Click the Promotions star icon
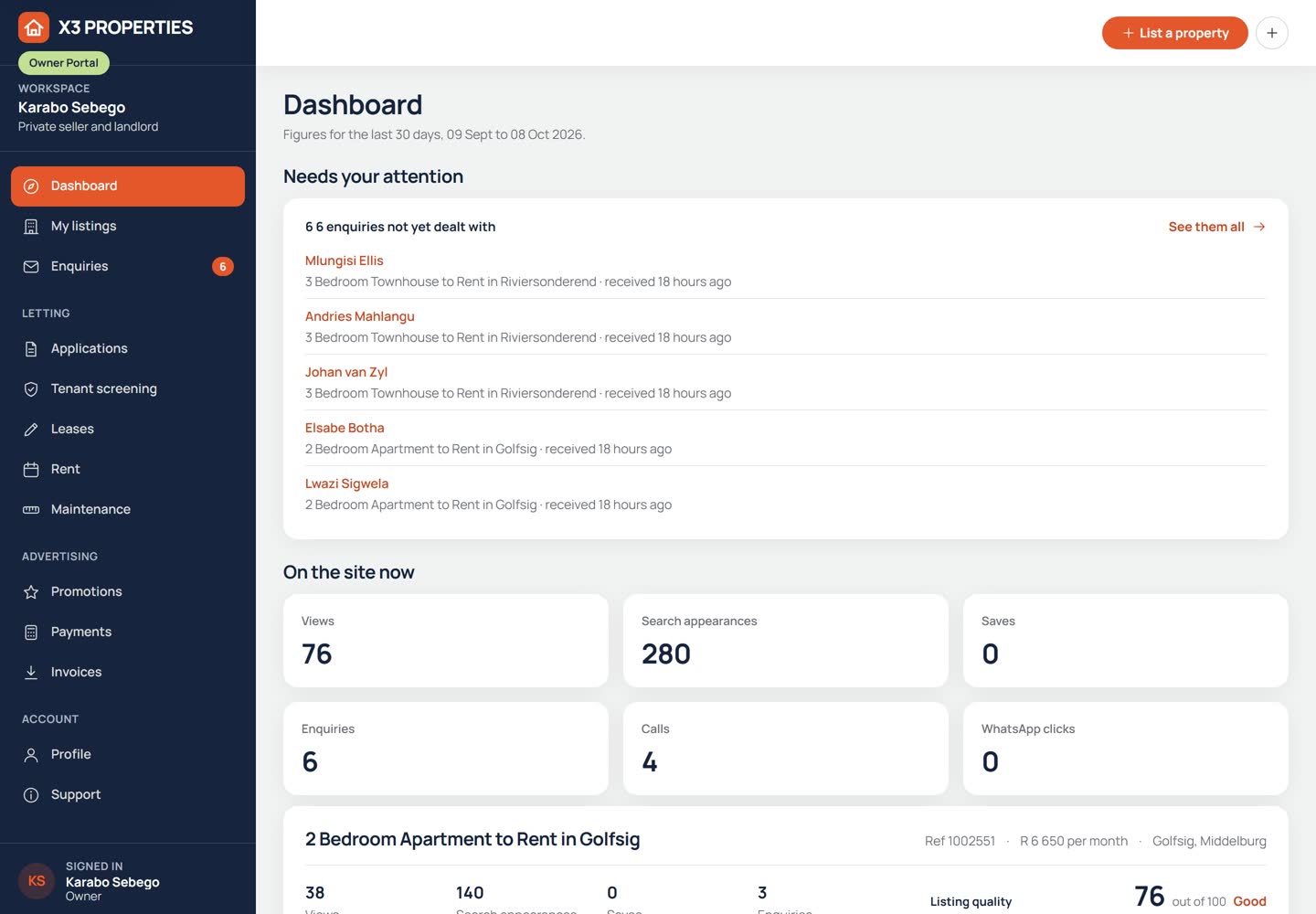Image resolution: width=1316 pixels, height=914 pixels. click(31, 592)
